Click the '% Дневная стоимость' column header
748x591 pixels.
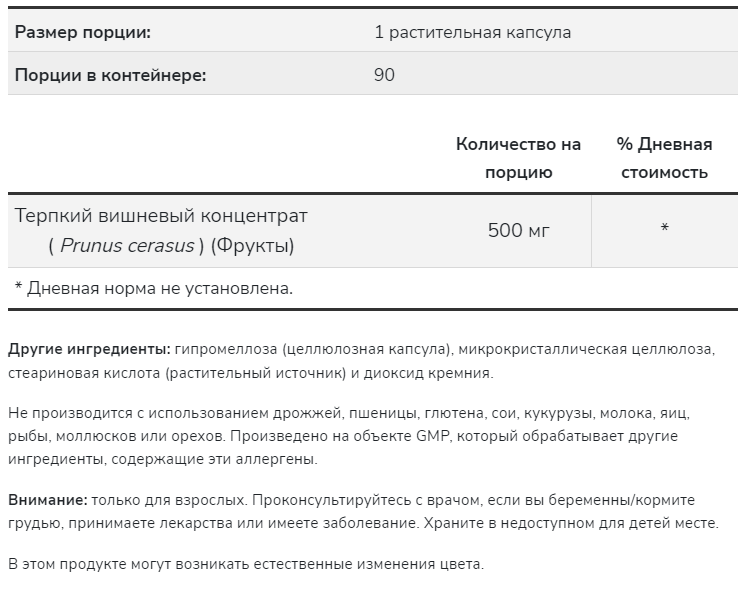(664, 158)
